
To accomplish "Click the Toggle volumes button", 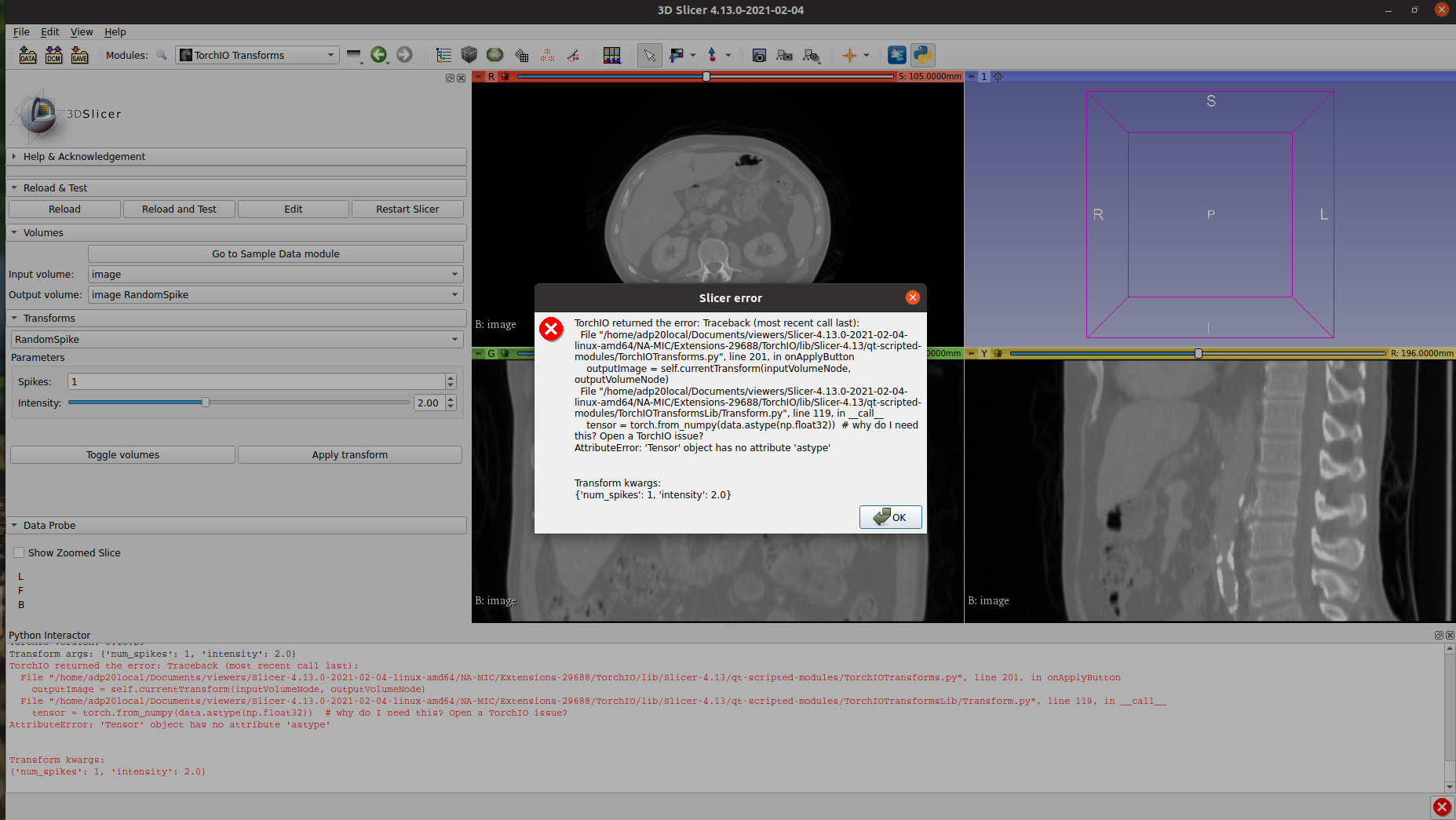I will point(122,454).
